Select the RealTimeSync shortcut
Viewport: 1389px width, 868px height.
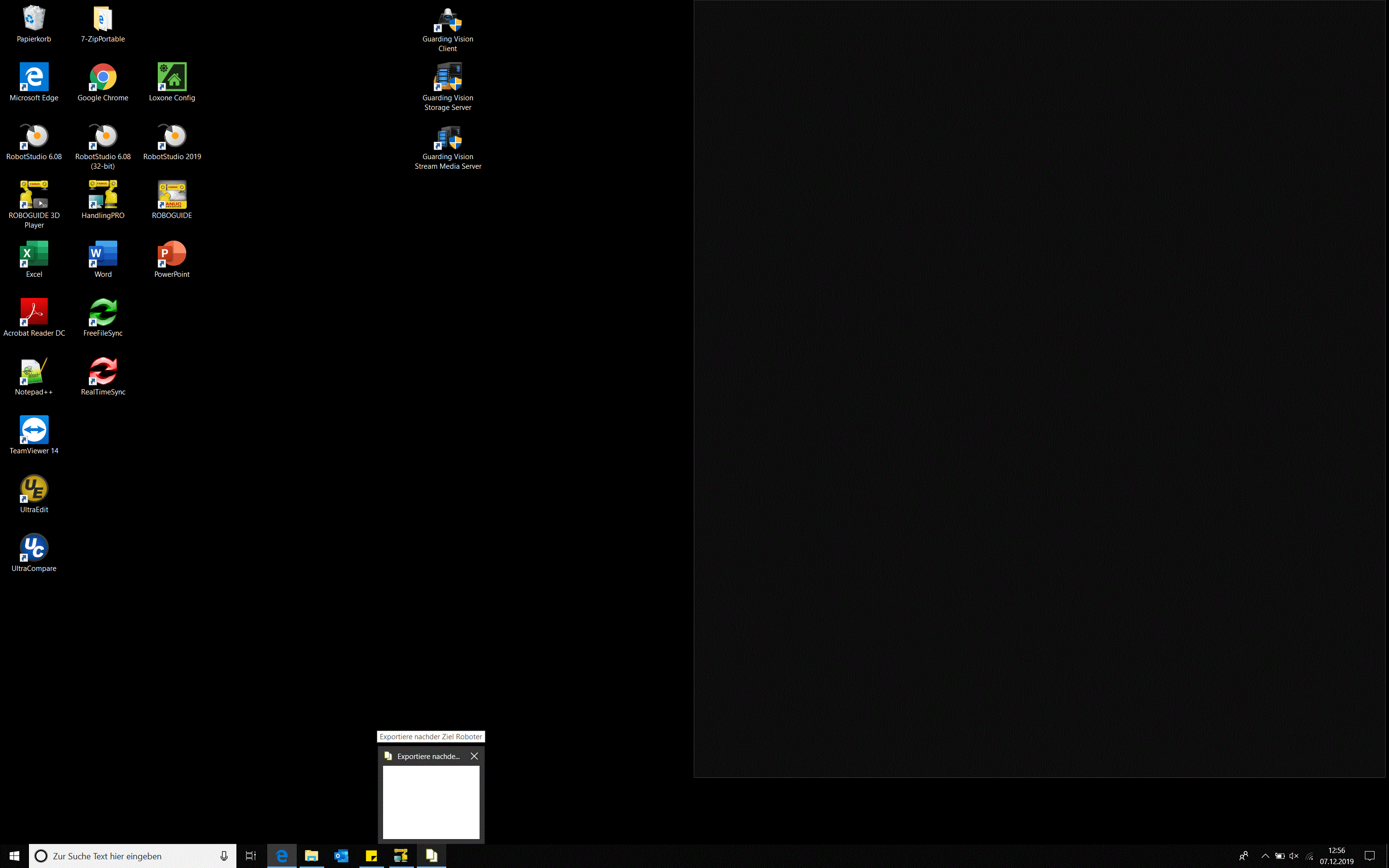point(103,377)
